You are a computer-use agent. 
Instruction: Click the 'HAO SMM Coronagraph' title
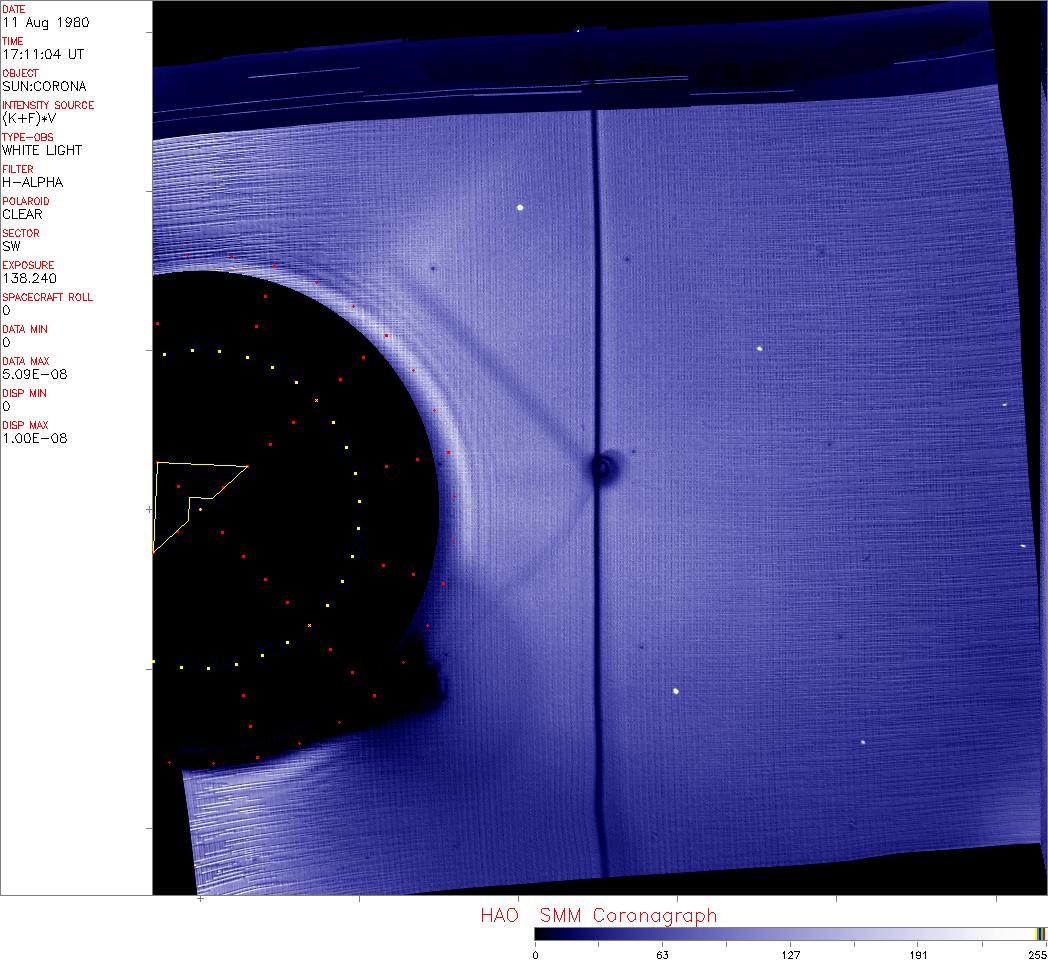coord(598,915)
